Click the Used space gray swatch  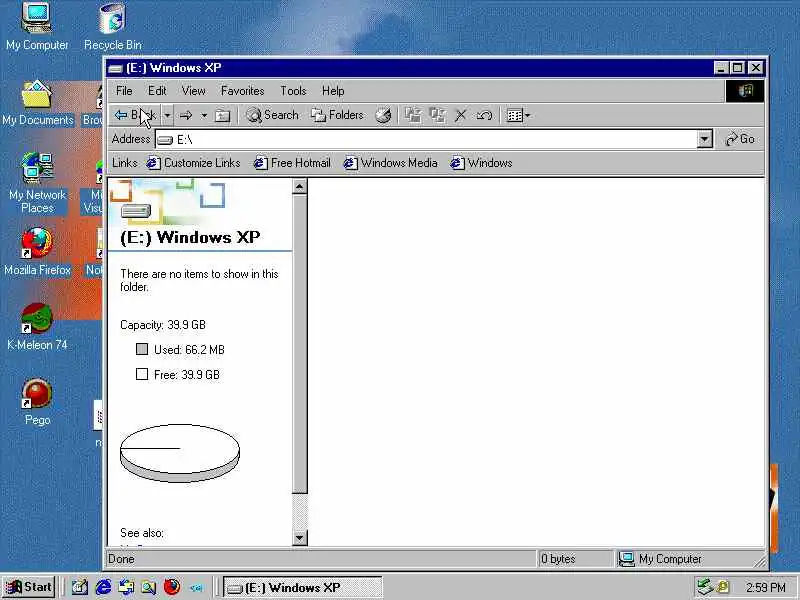(142, 349)
